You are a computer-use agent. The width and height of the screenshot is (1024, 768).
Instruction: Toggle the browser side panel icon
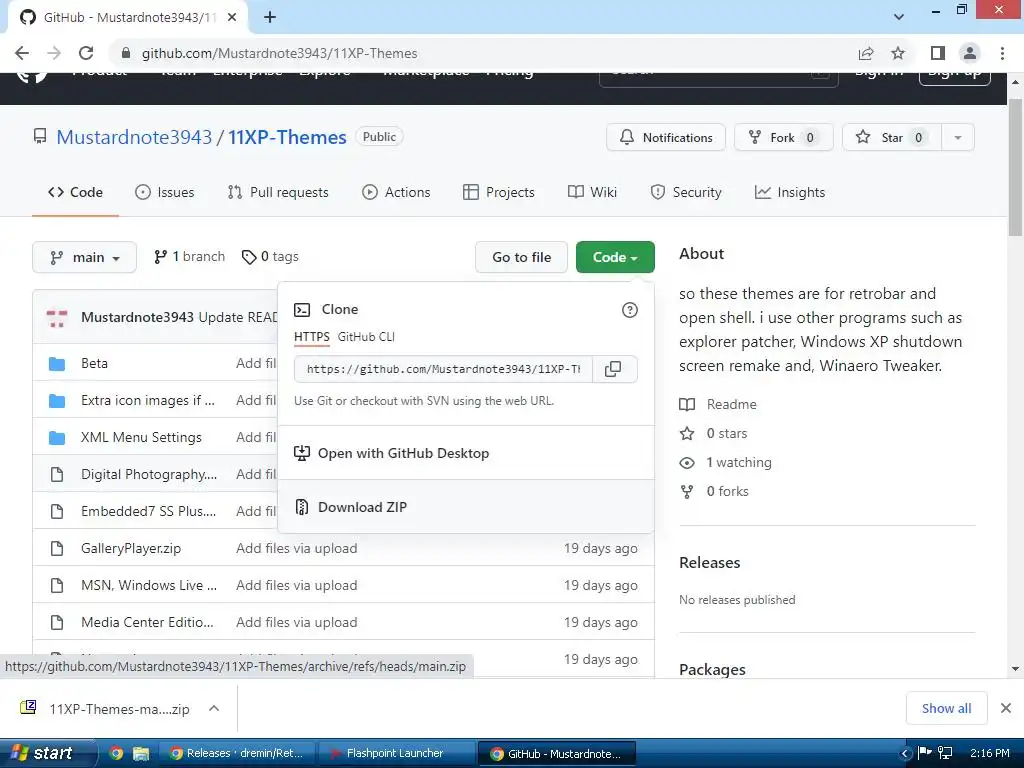(x=938, y=53)
